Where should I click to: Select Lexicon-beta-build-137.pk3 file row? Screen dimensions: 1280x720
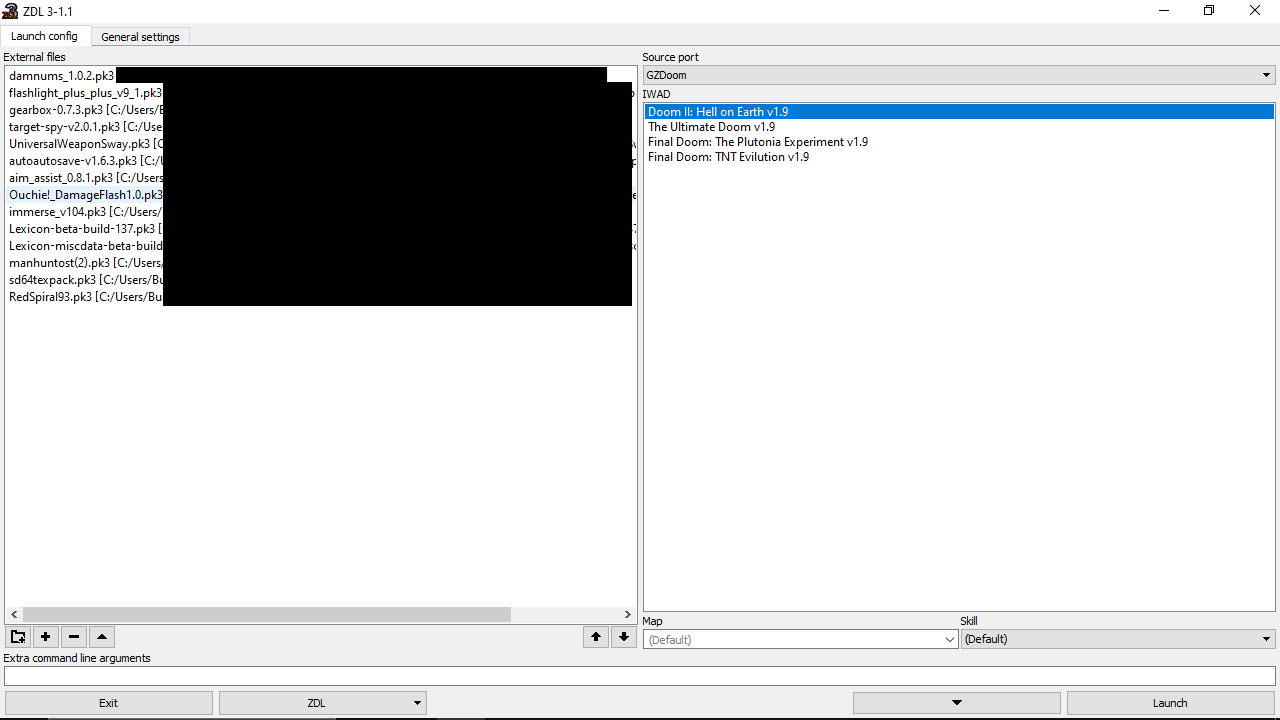pyautogui.click(x=320, y=229)
